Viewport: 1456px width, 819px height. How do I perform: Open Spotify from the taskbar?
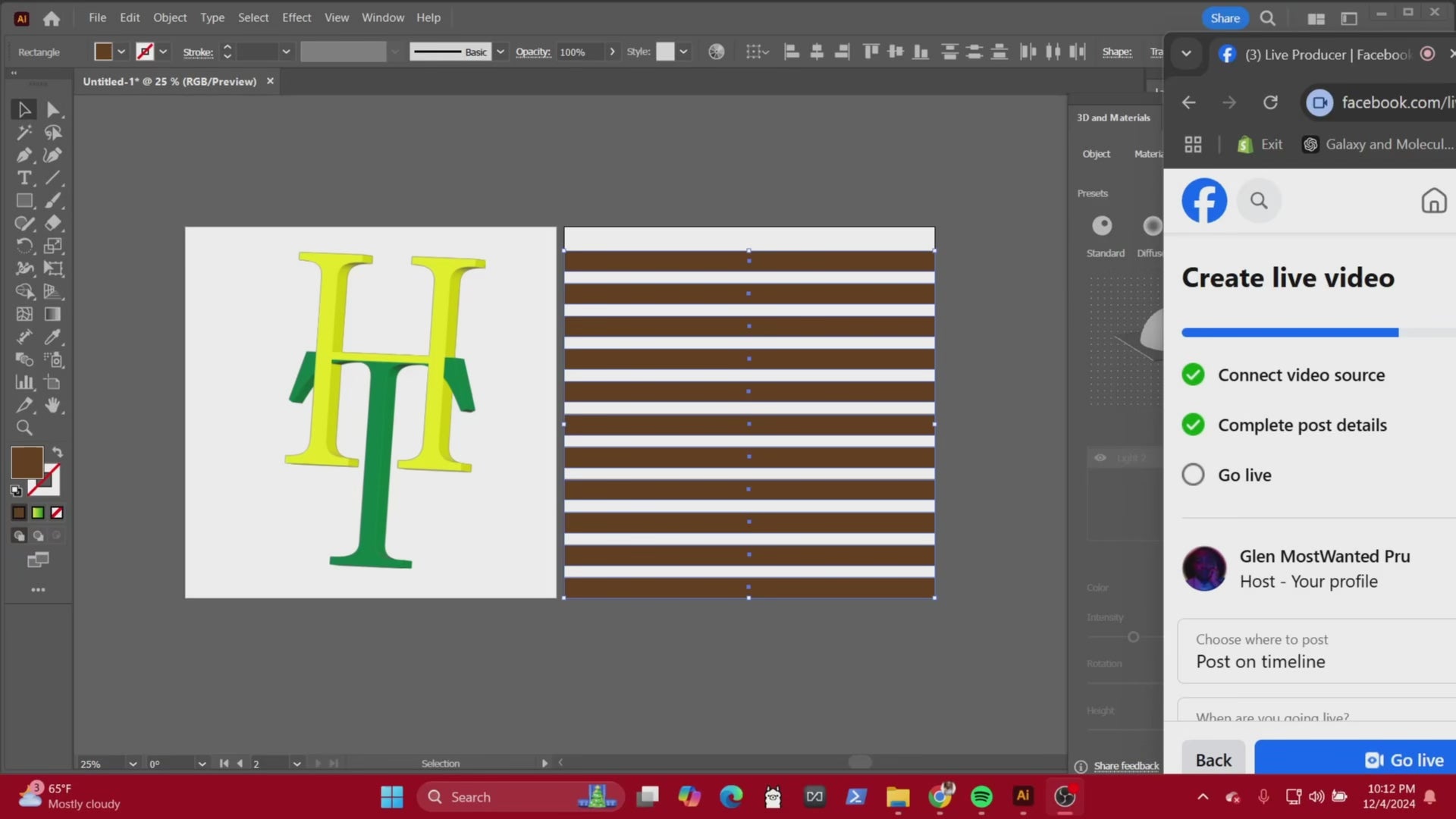[981, 796]
